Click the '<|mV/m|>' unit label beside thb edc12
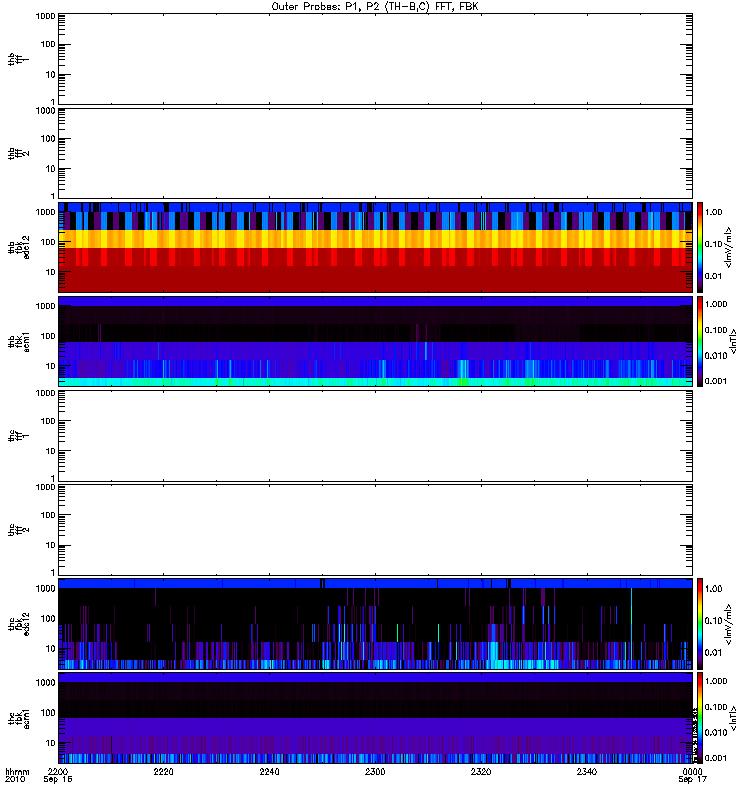The height and width of the screenshot is (800, 750). click(x=728, y=247)
